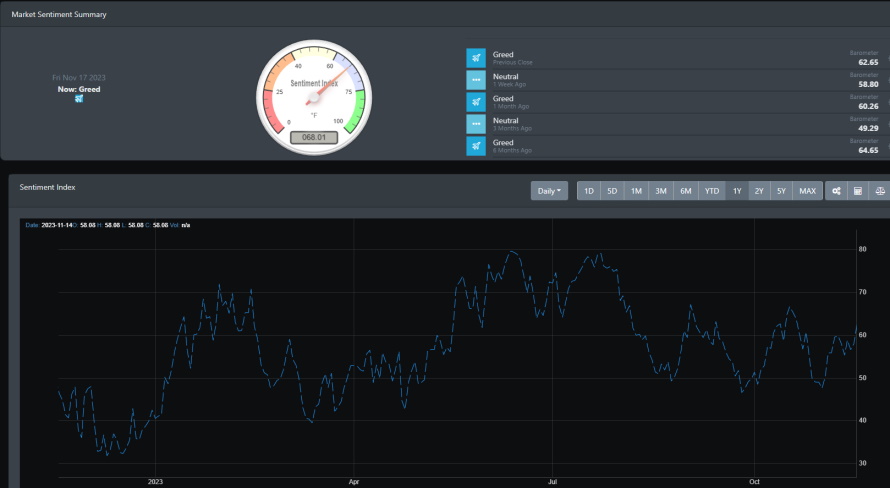Viewport: 890px width, 488px height.
Task: Click the Greed Previous Close row label
Action: [513, 58]
